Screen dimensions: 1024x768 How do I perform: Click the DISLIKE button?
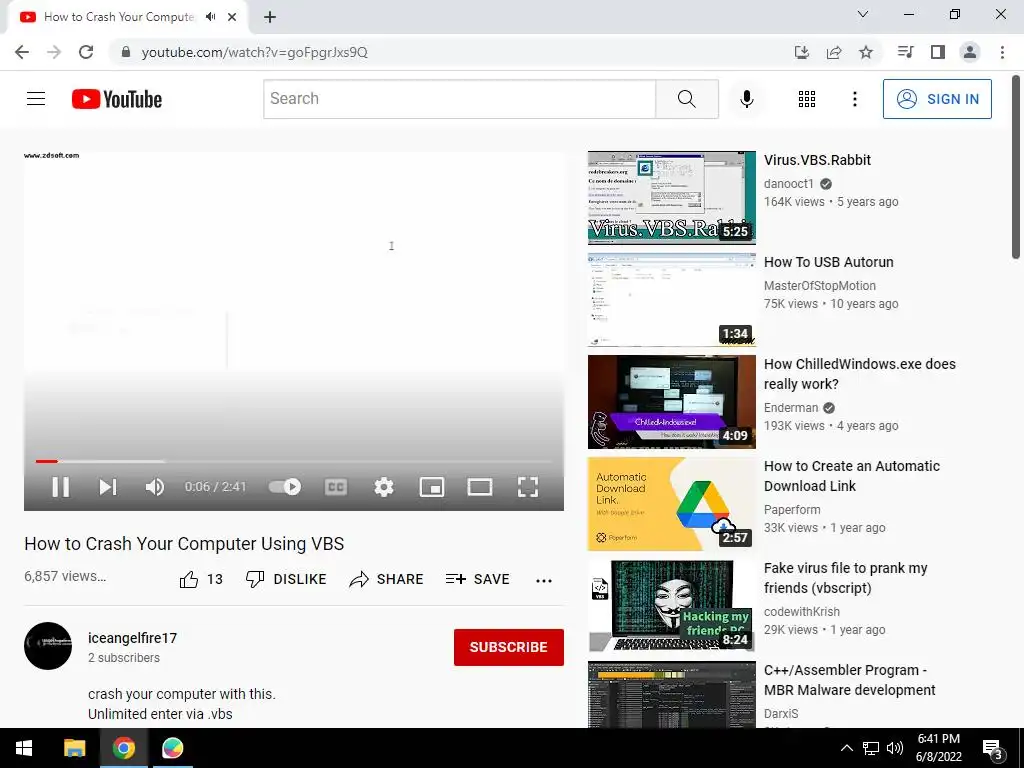(x=286, y=579)
